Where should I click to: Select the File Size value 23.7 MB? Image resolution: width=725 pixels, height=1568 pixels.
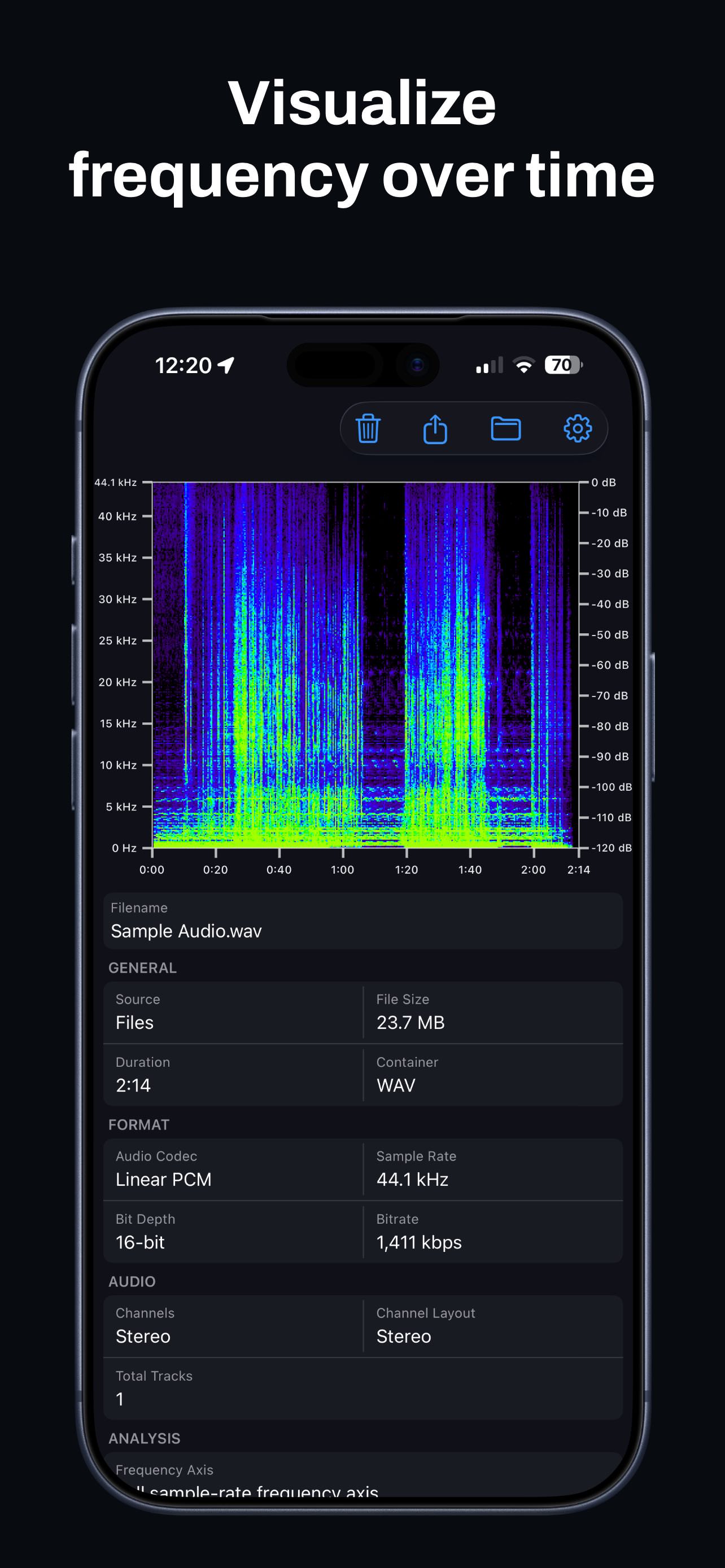410,1023
